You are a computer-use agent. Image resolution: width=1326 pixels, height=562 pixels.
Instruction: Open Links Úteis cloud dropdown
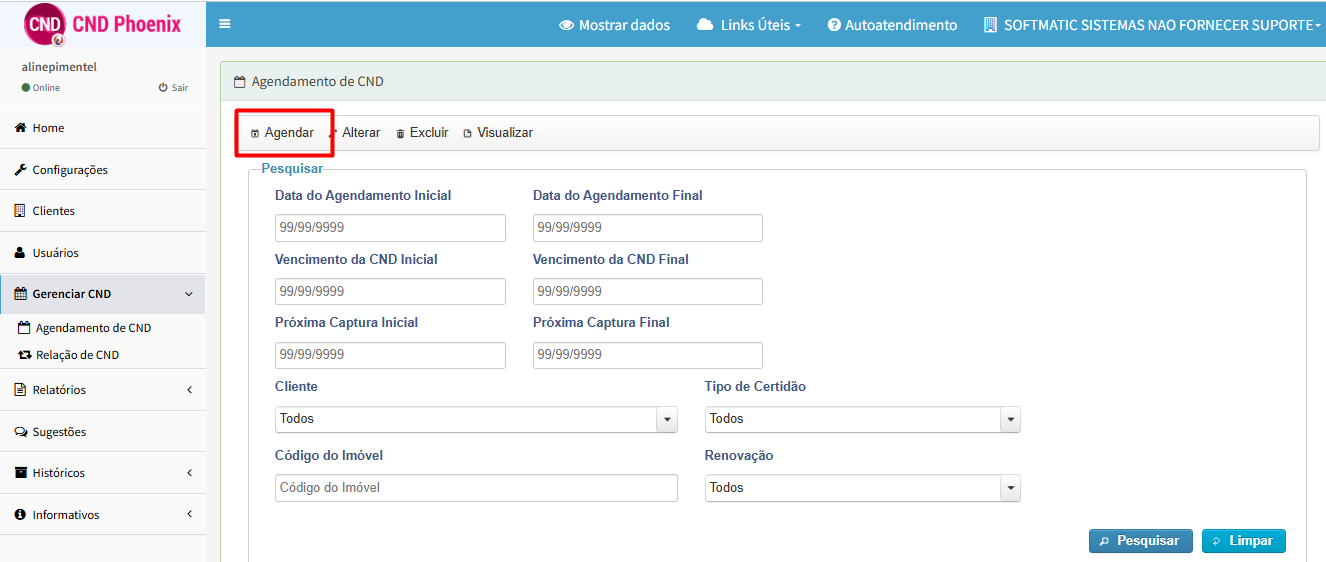pos(749,25)
